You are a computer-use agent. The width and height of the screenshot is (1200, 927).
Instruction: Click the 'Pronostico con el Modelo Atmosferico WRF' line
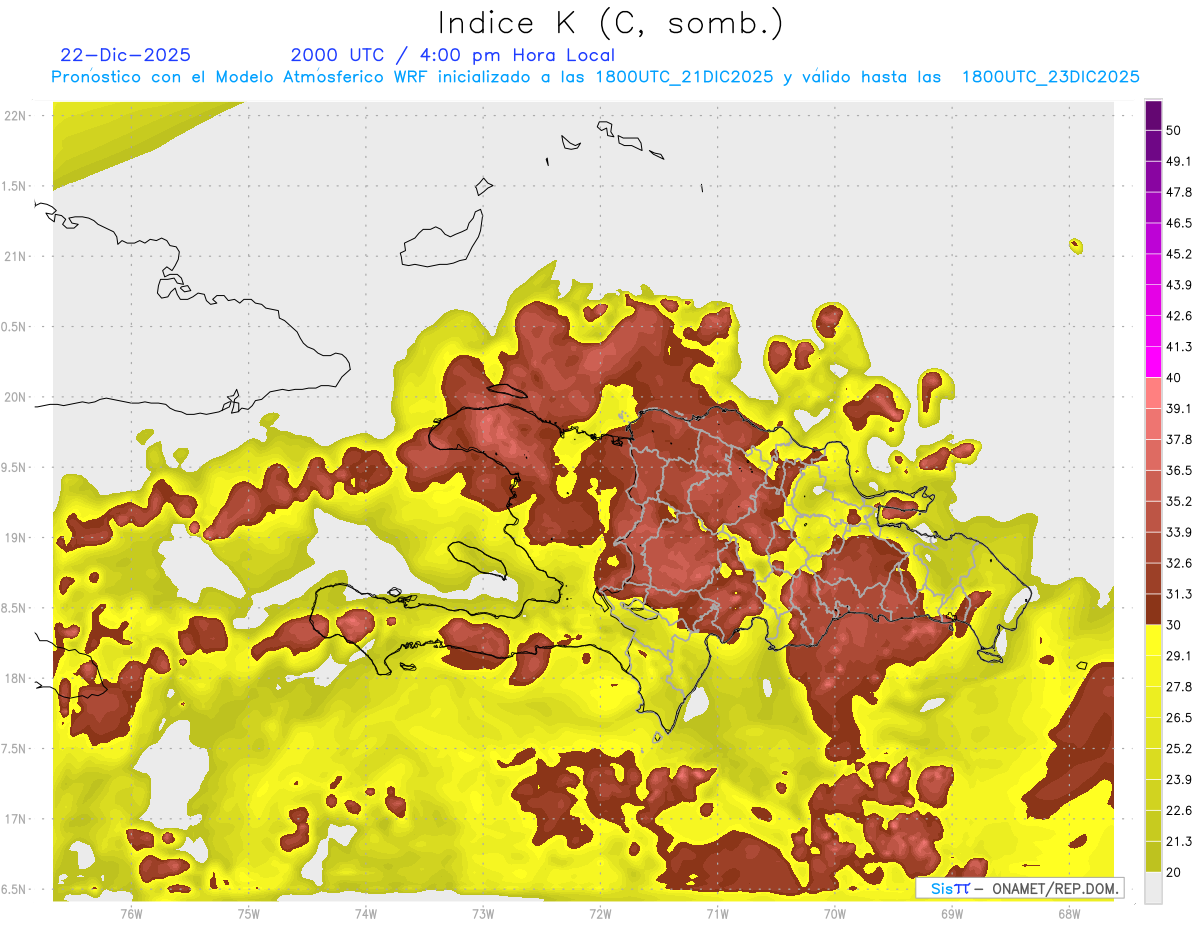pos(595,77)
